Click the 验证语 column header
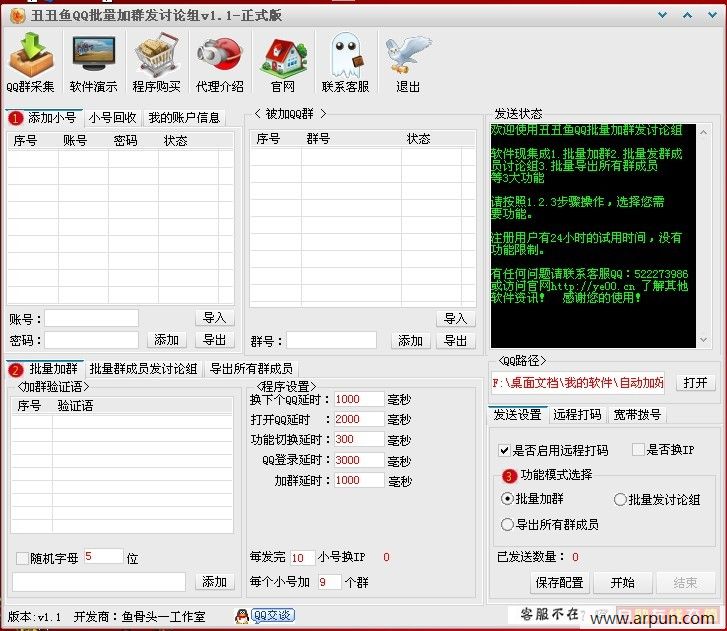Viewport: 727px width, 631px height. coord(75,406)
